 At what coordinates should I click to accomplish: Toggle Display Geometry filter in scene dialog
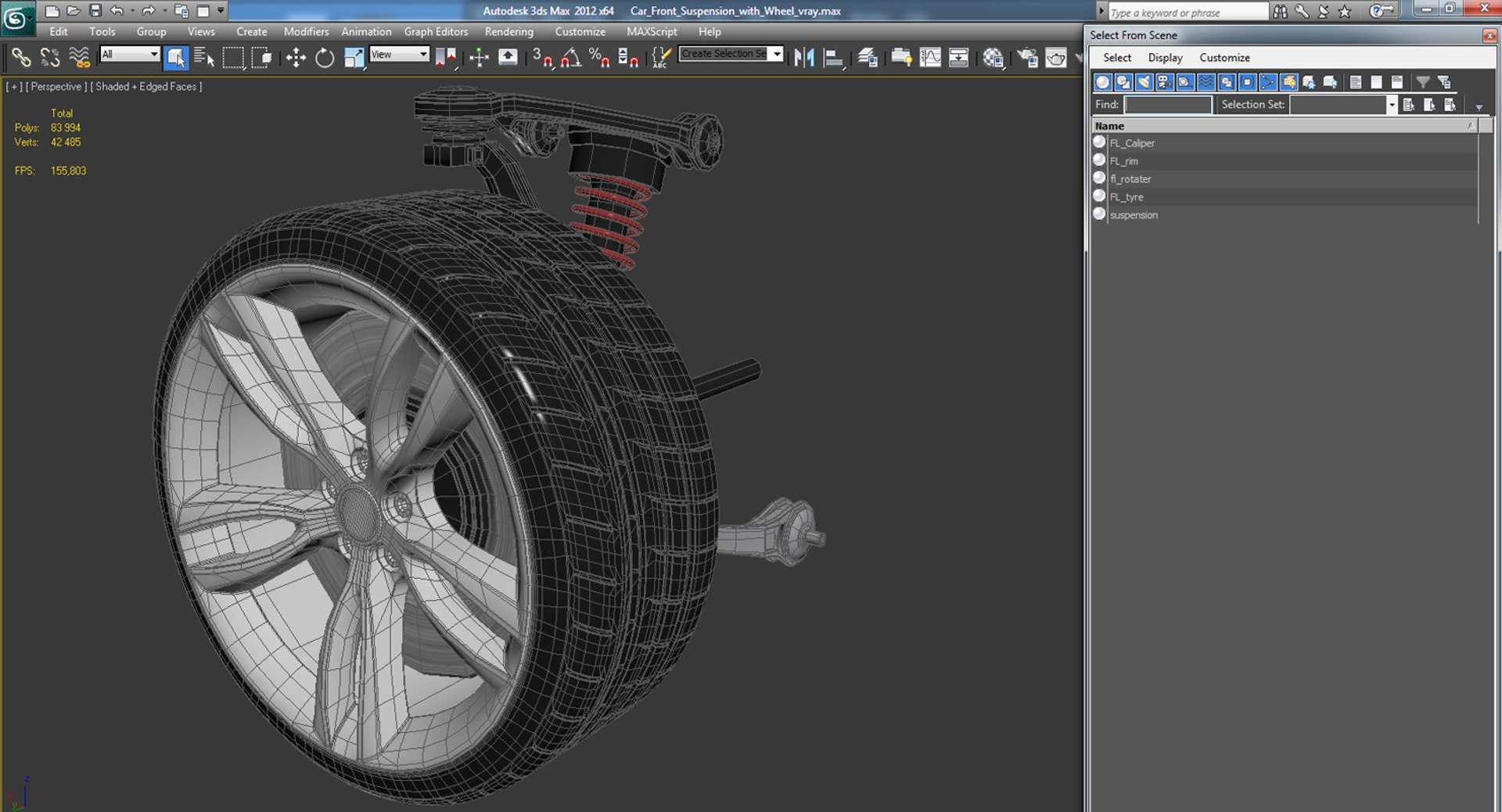pos(1103,82)
